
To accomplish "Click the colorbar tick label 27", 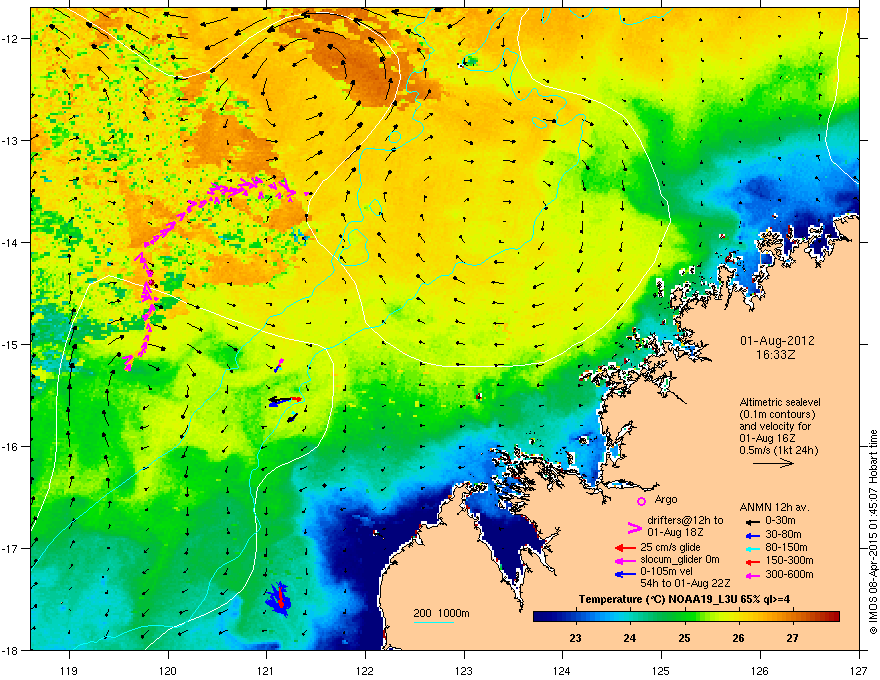I will (x=792, y=638).
